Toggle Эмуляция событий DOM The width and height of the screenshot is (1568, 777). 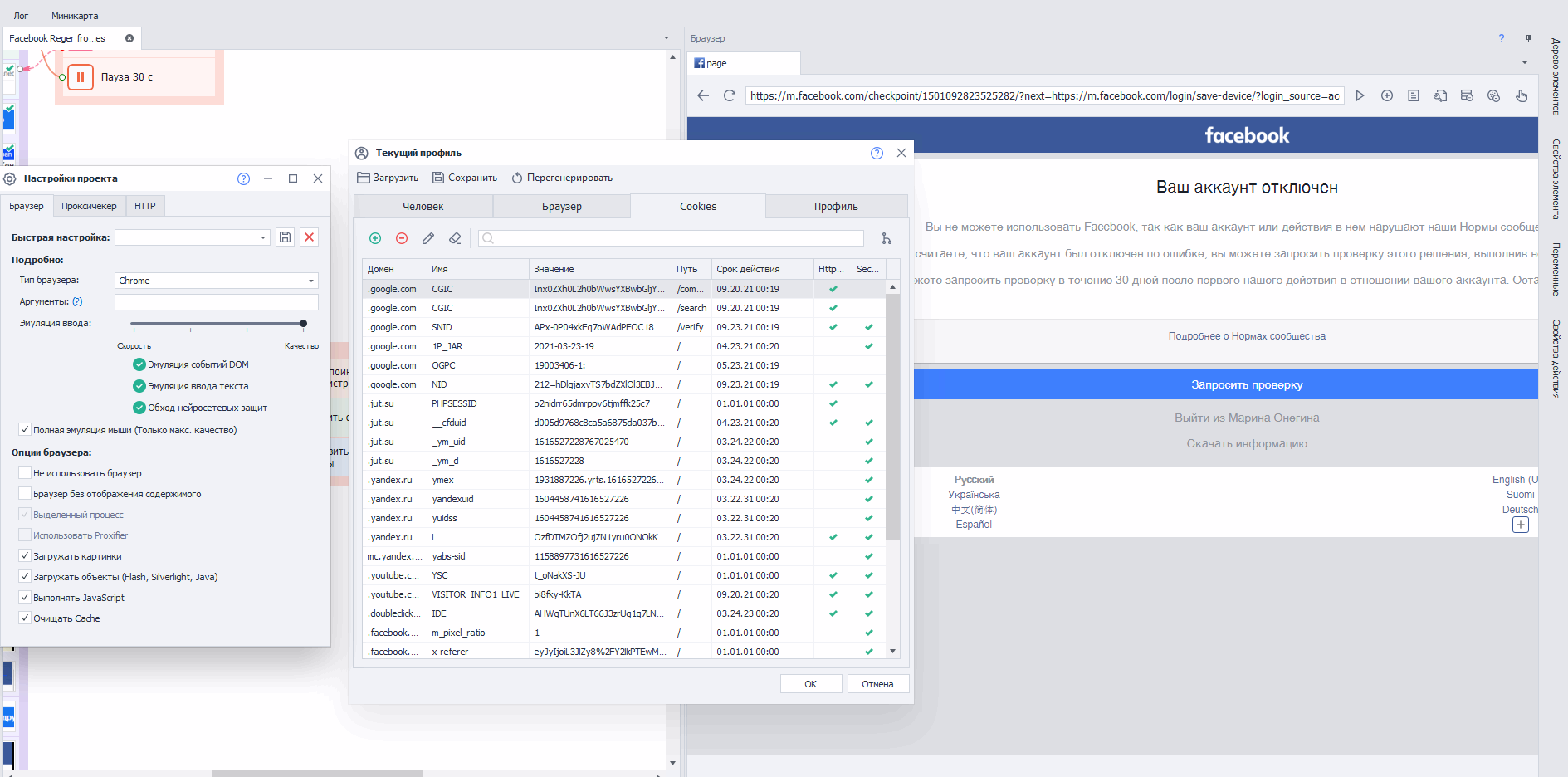coord(139,364)
